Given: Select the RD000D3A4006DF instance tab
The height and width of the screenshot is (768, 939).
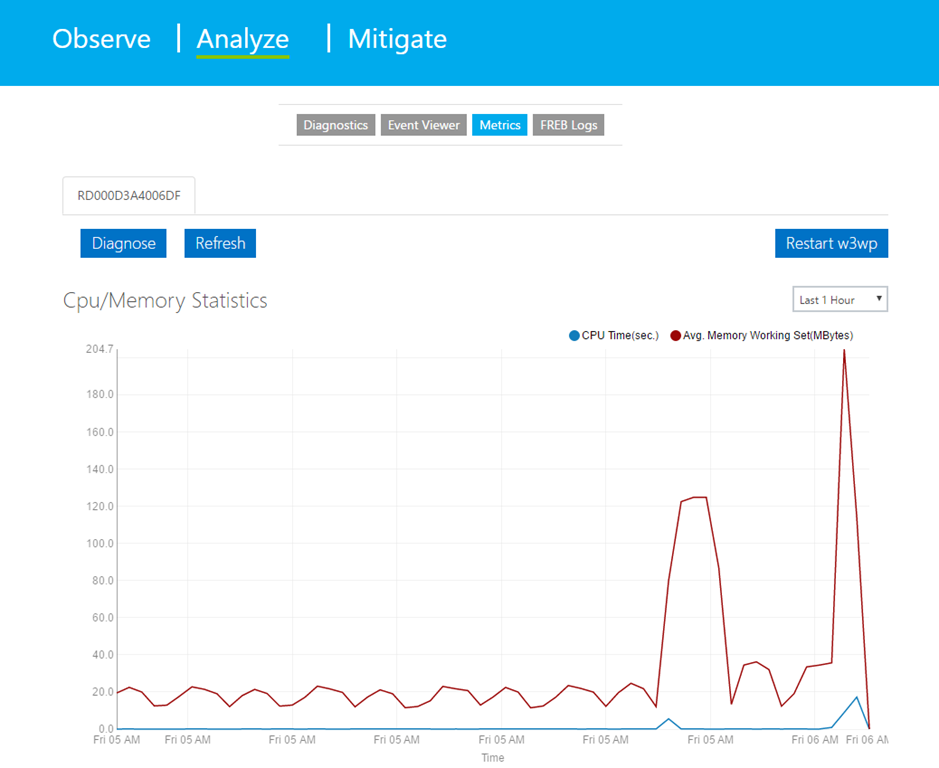Looking at the screenshot, I should (129, 195).
